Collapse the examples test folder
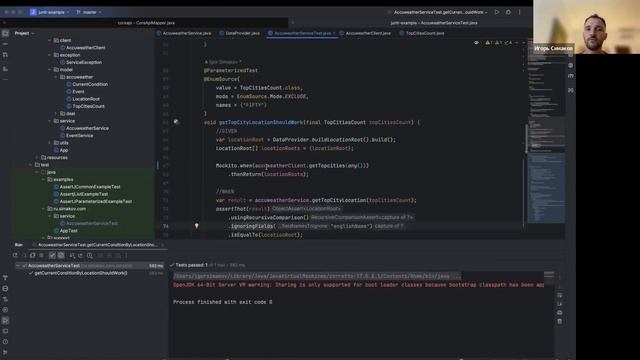This screenshot has height=360, width=640. [x=43, y=180]
